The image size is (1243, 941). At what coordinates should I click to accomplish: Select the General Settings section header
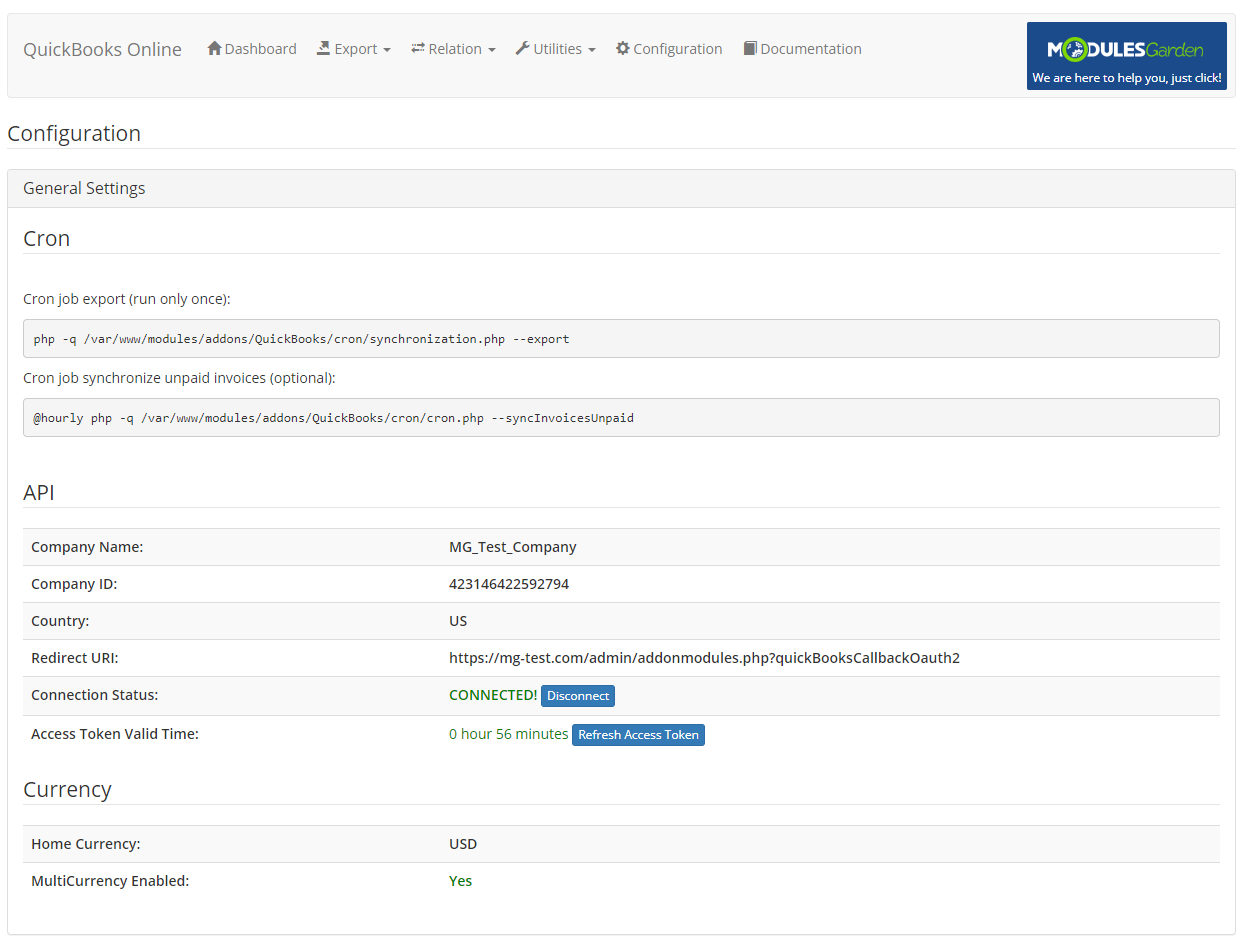pyautogui.click(x=84, y=188)
